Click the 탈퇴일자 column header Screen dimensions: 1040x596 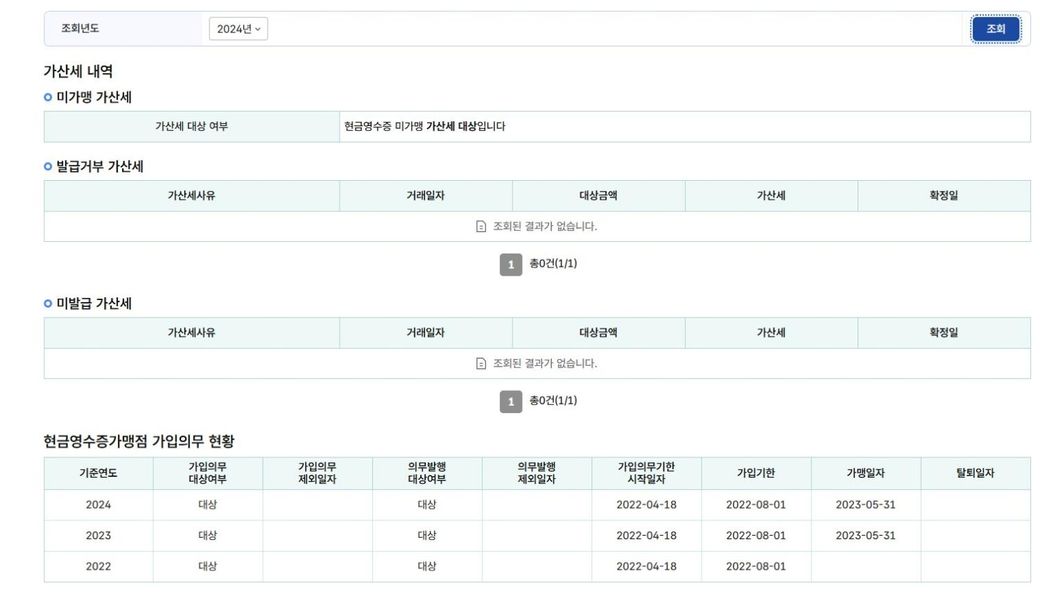pos(975,473)
